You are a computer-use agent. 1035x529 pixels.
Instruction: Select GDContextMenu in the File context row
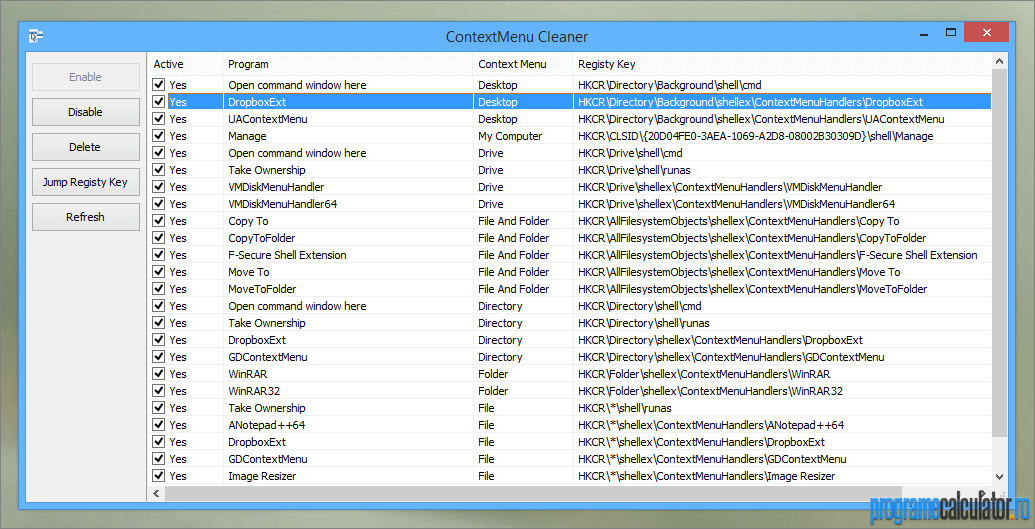click(268, 458)
